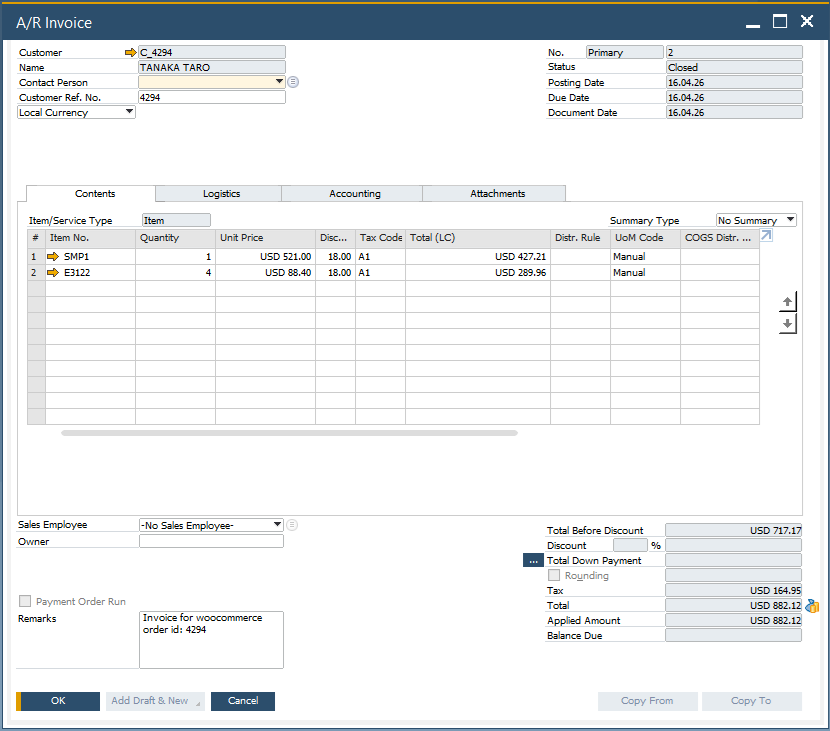Click payment means icon beside Total

click(812, 606)
